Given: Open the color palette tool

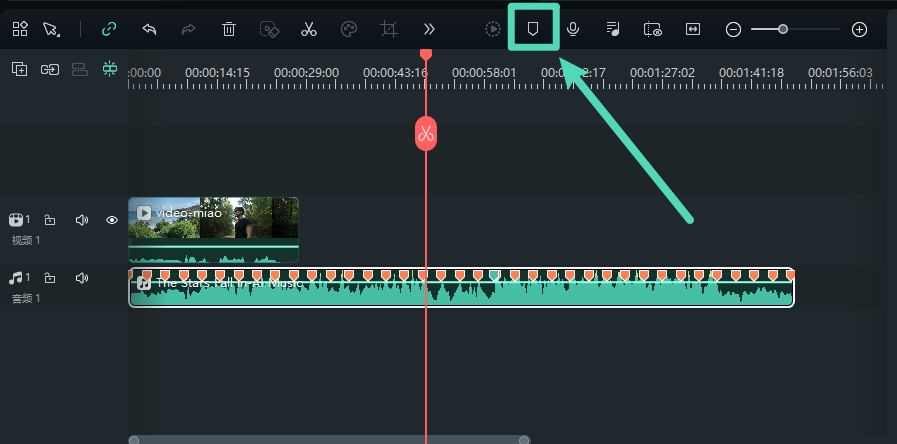Looking at the screenshot, I should point(349,29).
